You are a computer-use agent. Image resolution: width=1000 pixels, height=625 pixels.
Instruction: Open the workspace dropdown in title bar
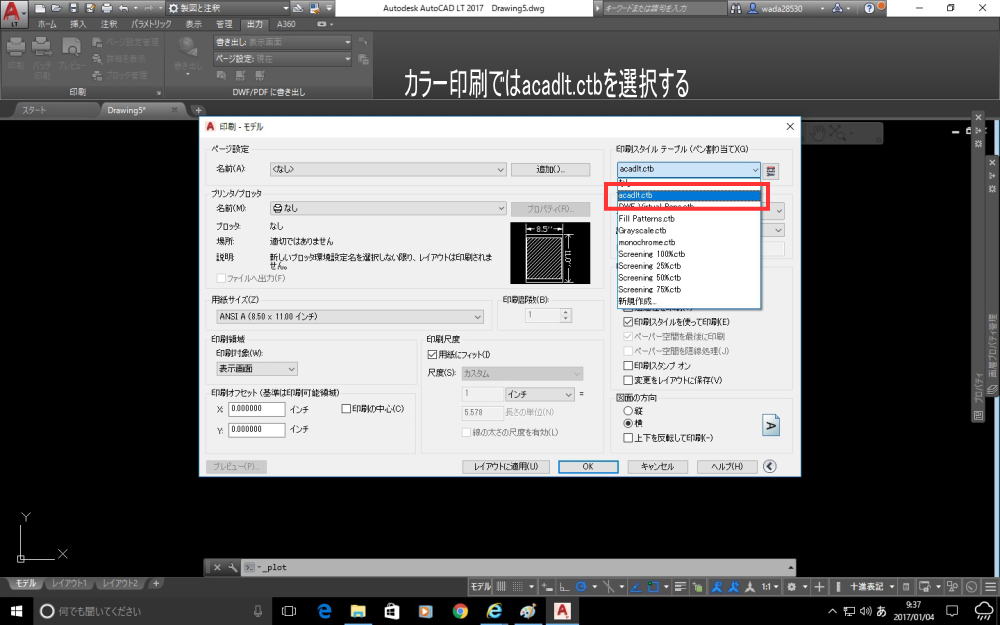(228, 8)
